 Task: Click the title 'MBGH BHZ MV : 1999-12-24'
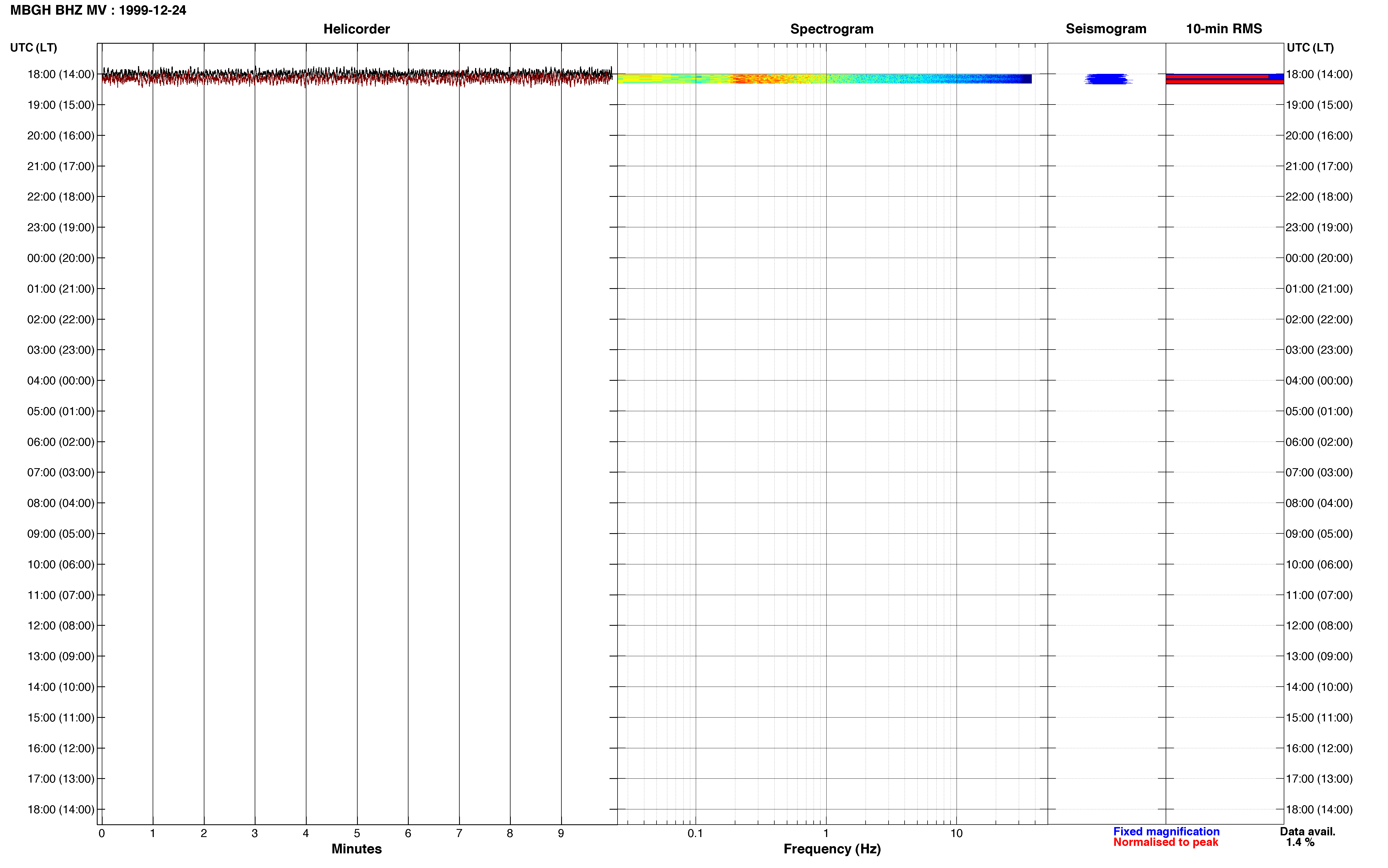pyautogui.click(x=98, y=10)
